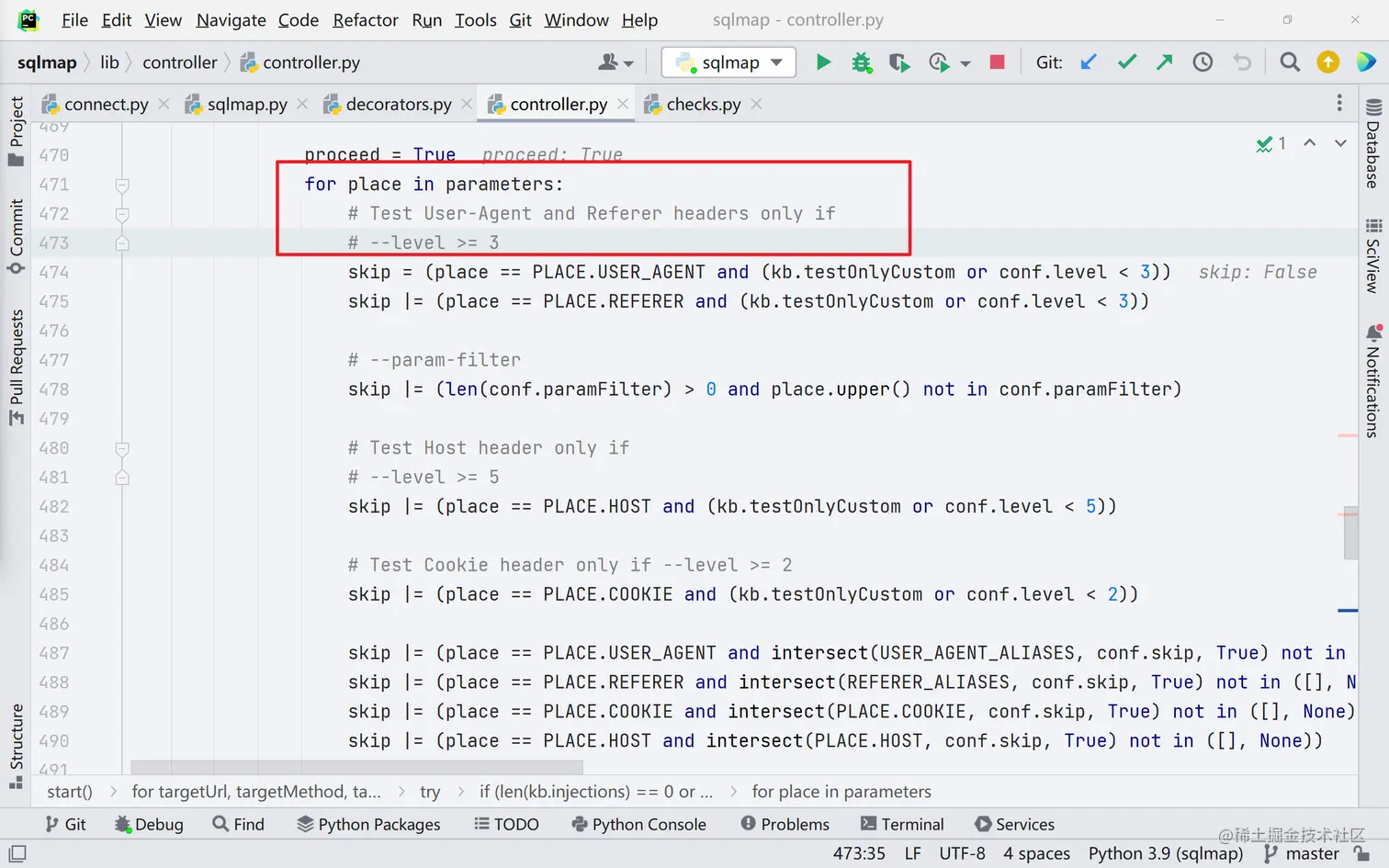Expand the user account dropdown arrow
The height and width of the screenshot is (868, 1389).
tap(628, 63)
